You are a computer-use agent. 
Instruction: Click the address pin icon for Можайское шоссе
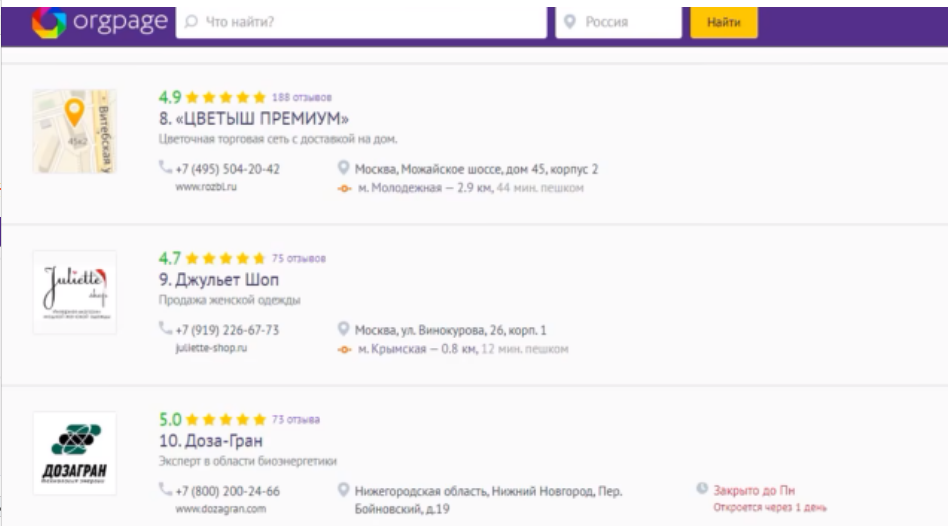point(343,167)
